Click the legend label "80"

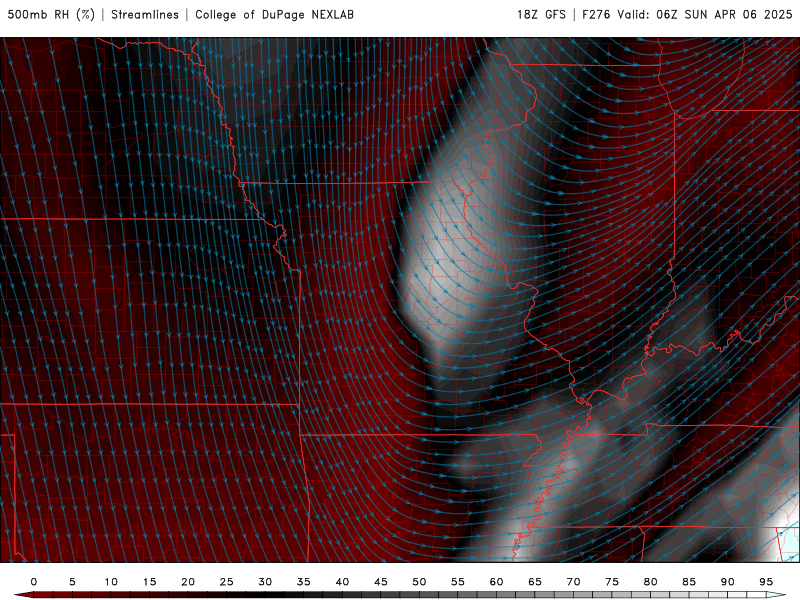651,582
